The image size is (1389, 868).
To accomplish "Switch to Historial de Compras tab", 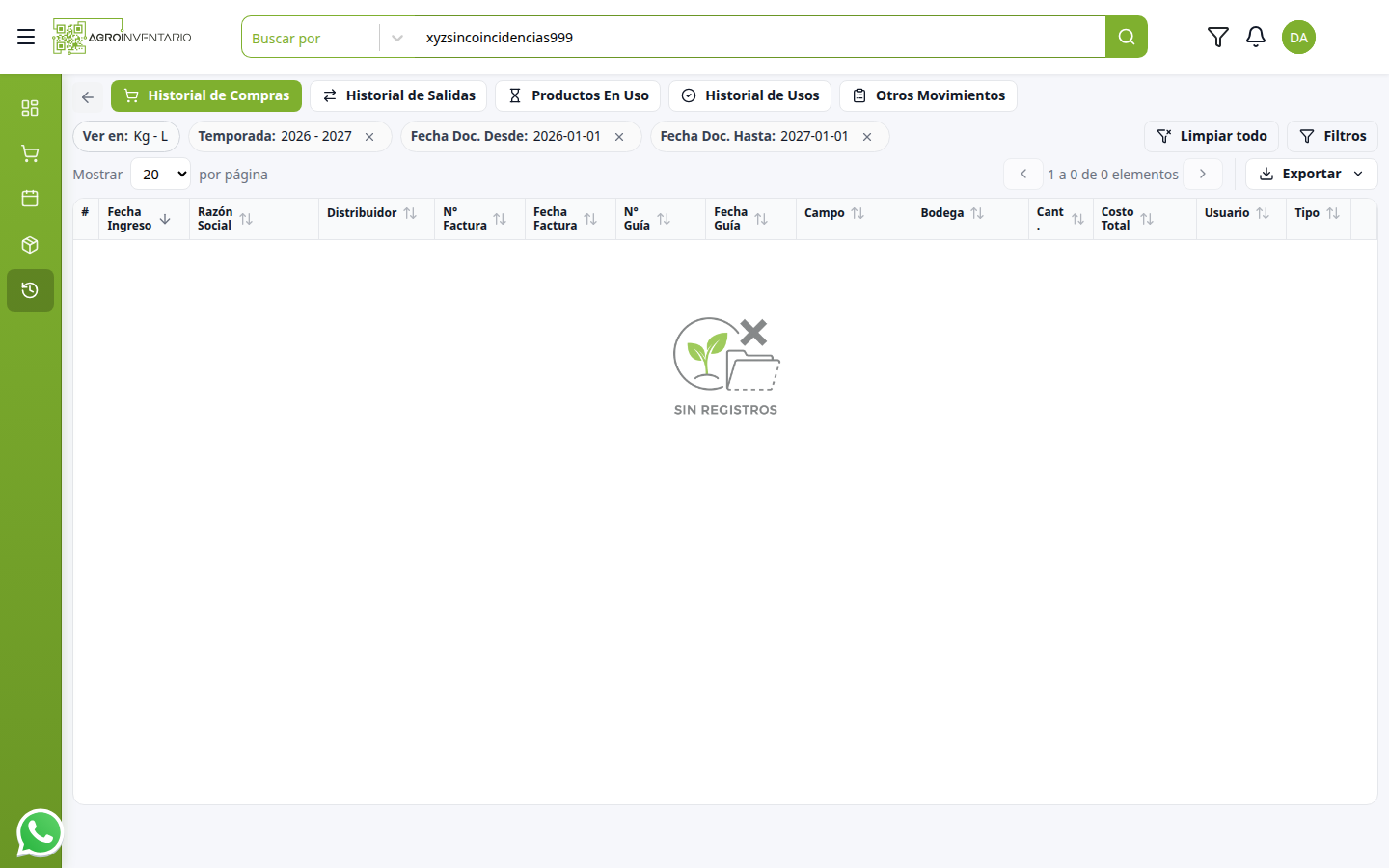I will point(206,95).
